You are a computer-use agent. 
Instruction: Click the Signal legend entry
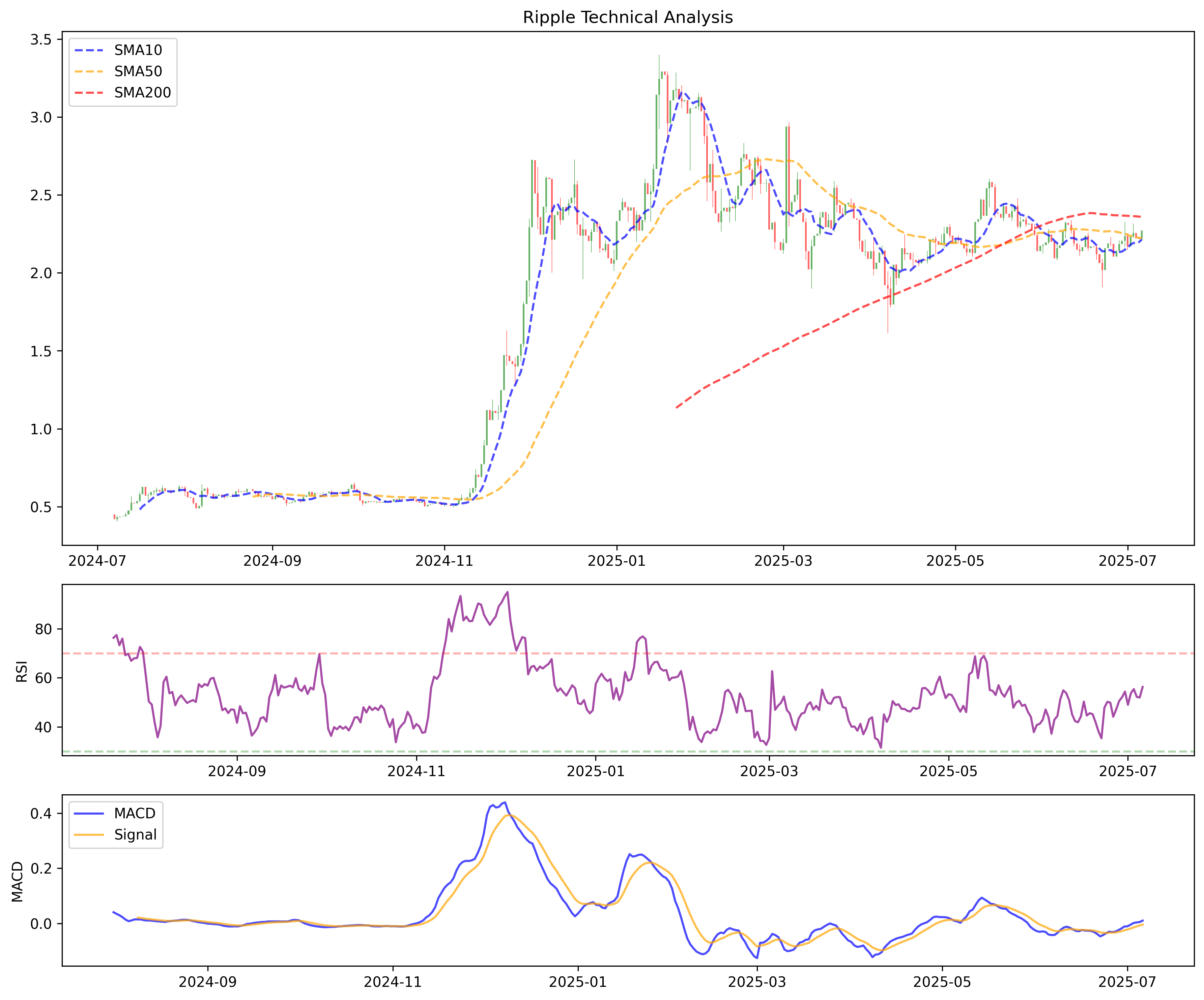click(x=135, y=834)
